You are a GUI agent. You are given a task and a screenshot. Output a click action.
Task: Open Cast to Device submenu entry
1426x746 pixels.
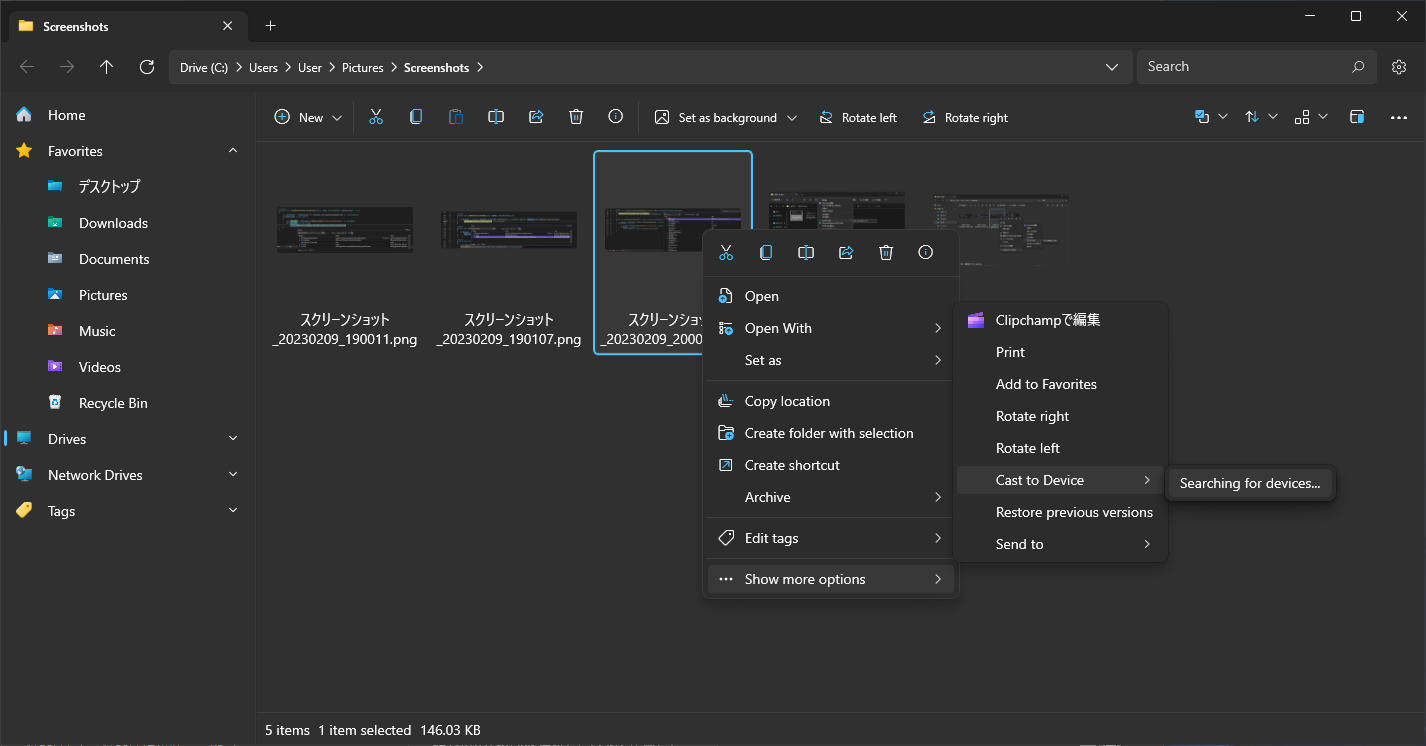point(1040,480)
